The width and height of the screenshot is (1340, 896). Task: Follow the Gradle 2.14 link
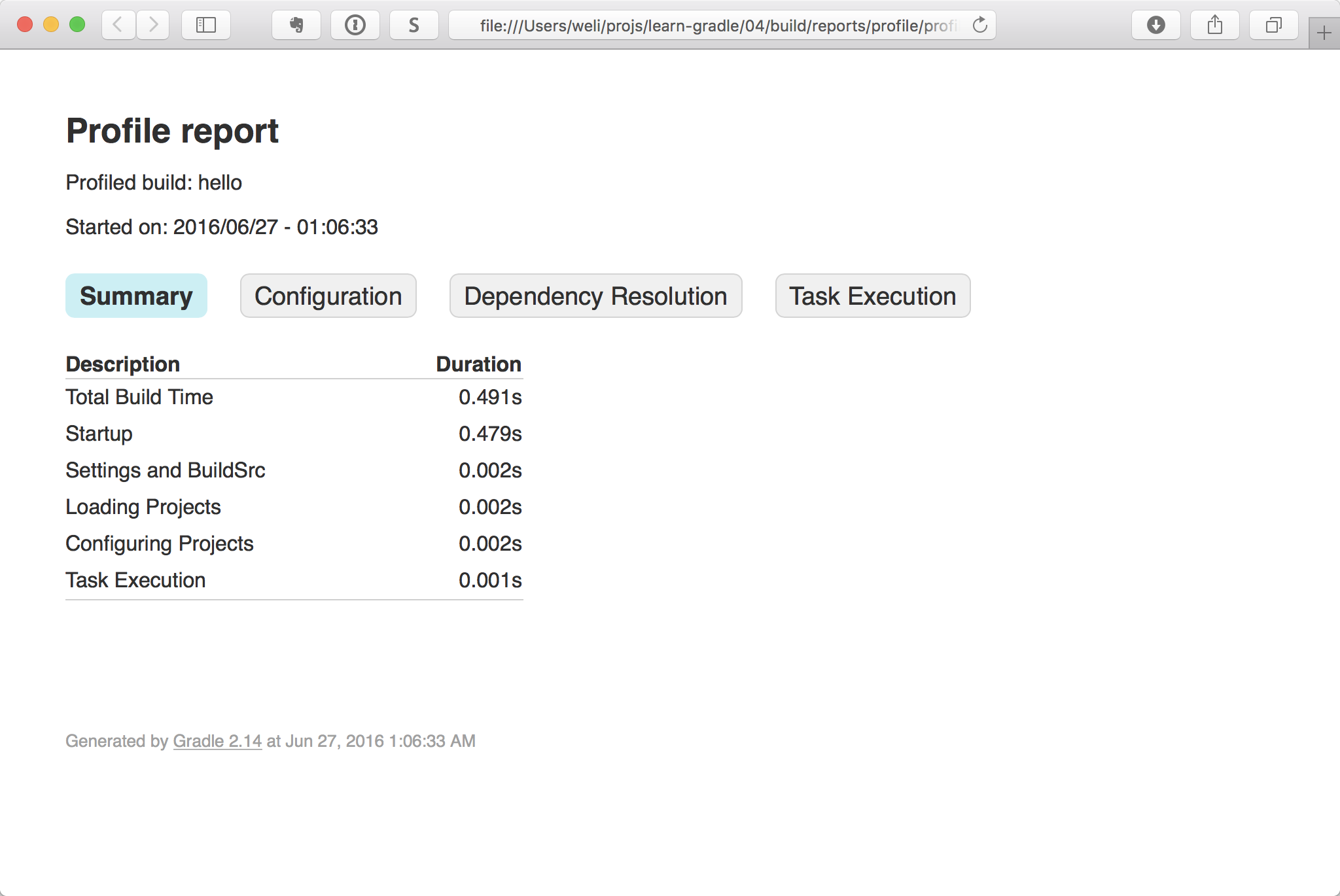click(x=217, y=741)
